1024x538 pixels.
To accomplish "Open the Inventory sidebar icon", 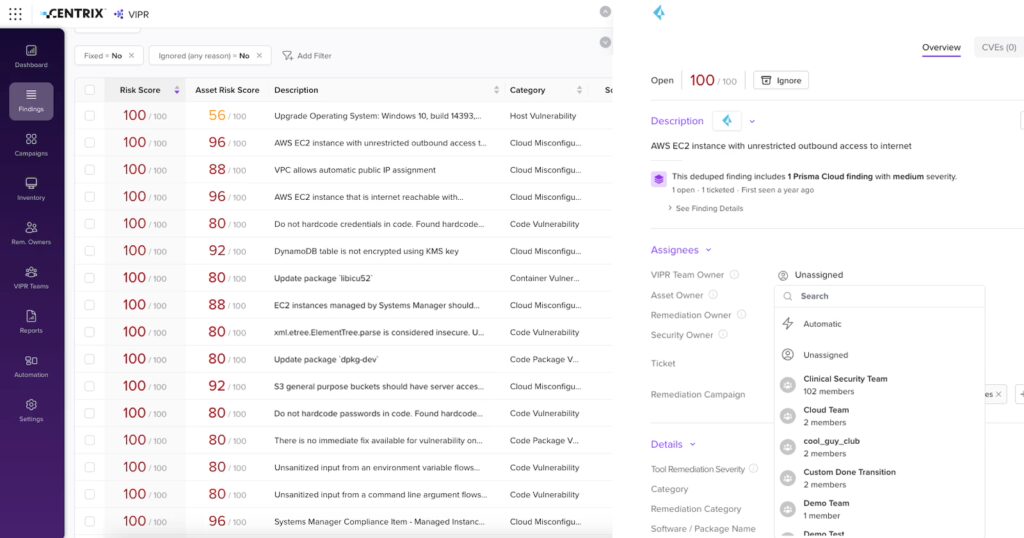I will (x=31, y=188).
